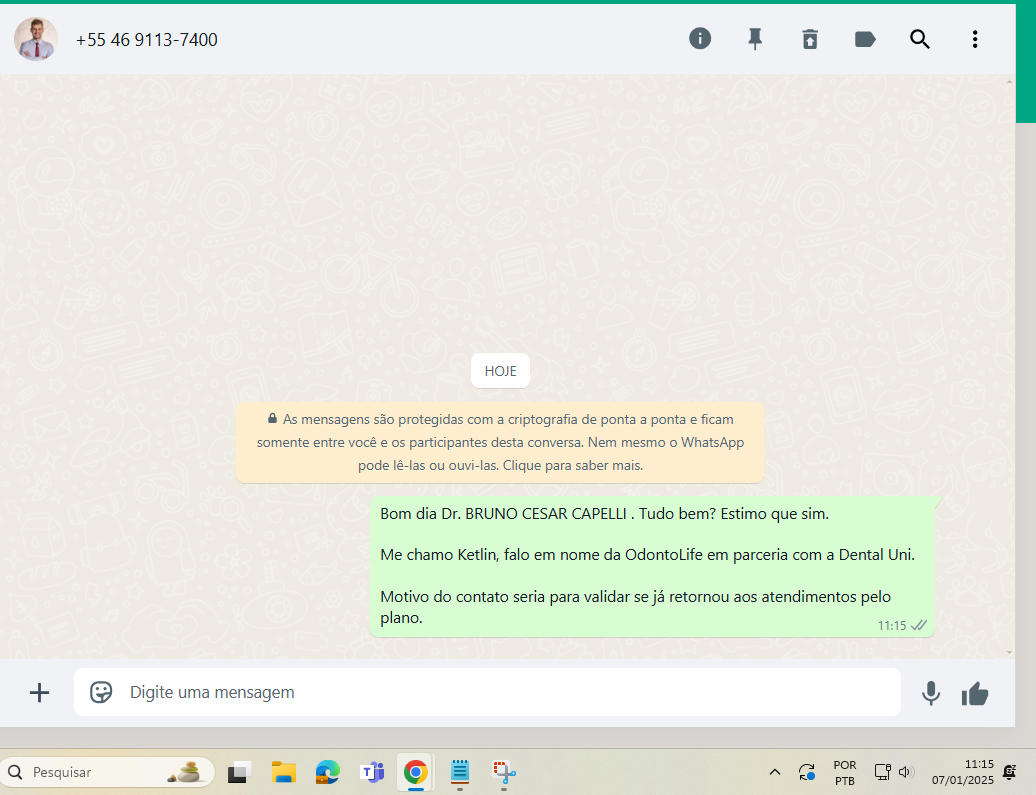Screen dimensions: 1036x795
Task: Pin this conversation with the pin icon
Action: (x=755, y=40)
